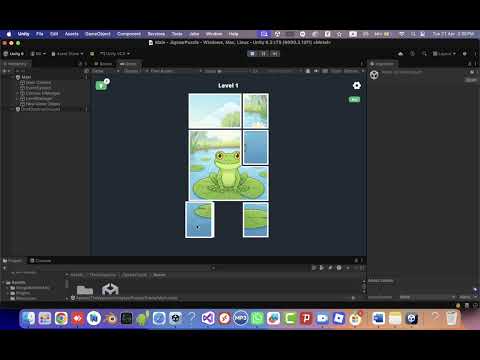Open the Unity menu in menu bar
This screenshot has height=360, width=480.
point(23,34)
